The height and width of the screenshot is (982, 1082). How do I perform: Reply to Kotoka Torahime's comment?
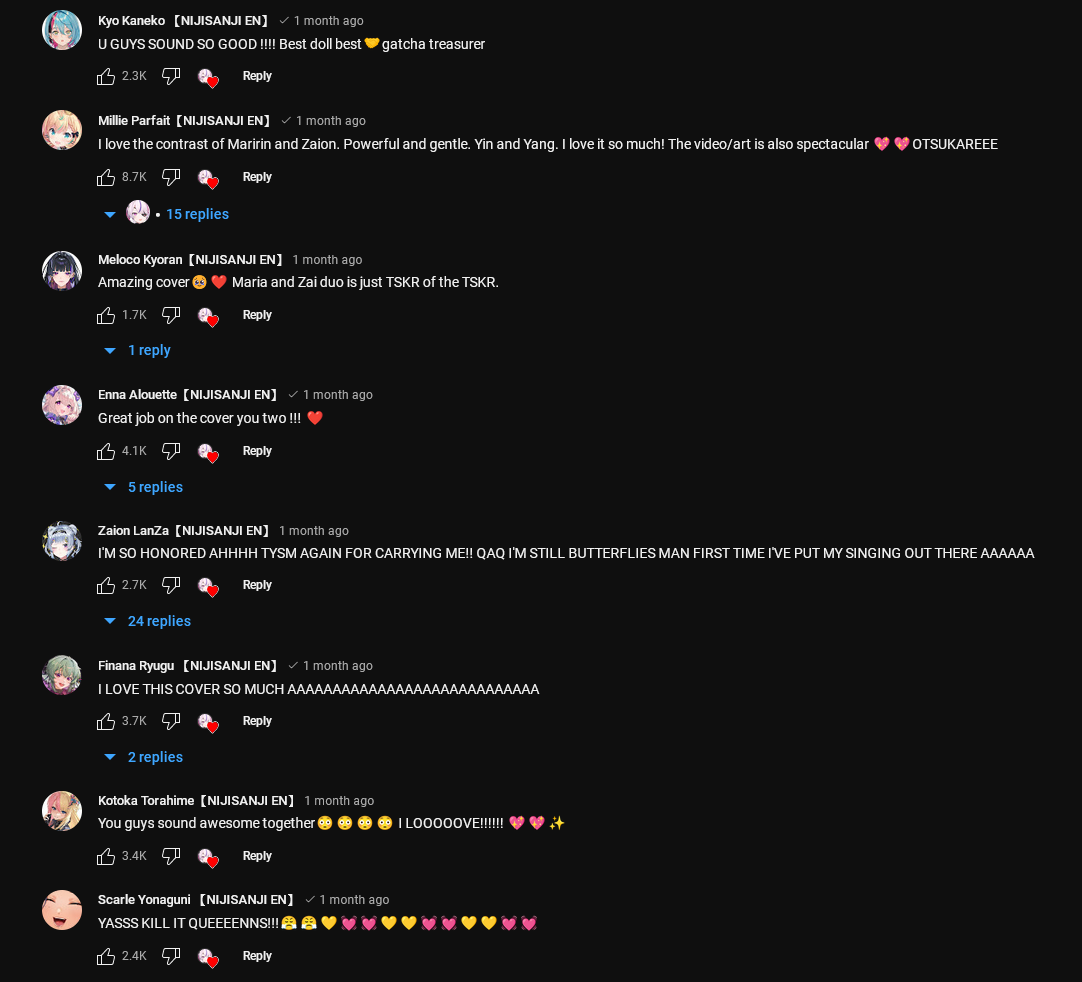257,856
